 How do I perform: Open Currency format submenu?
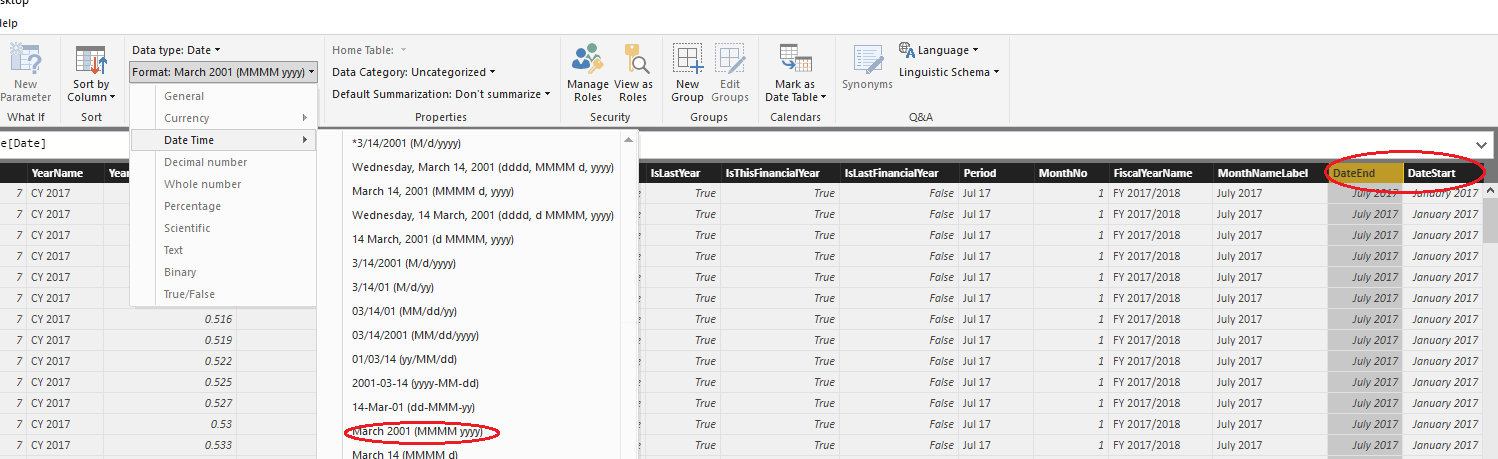coord(223,118)
